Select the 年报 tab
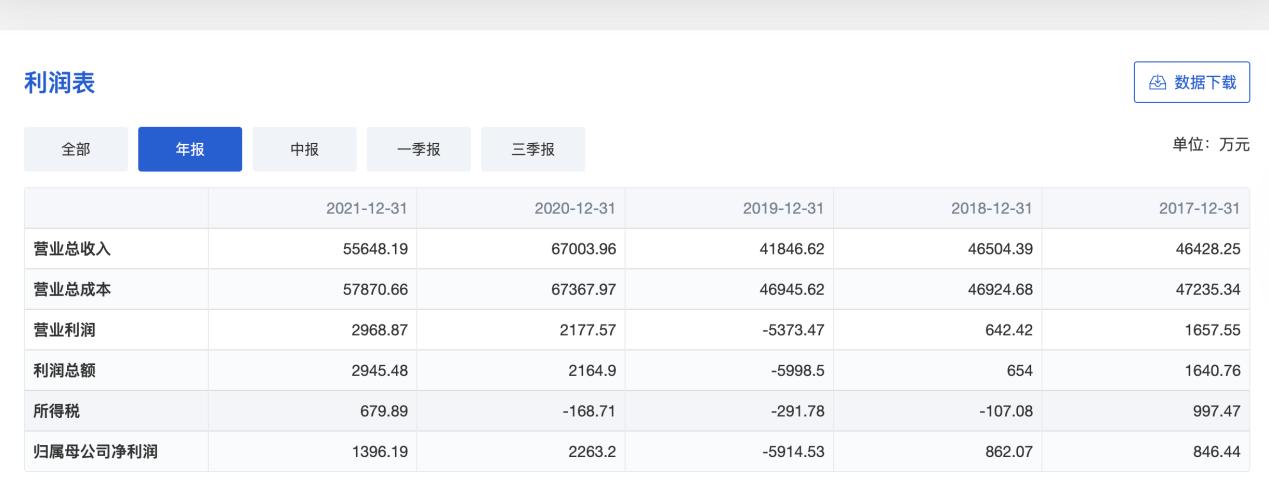1269x496 pixels. coord(190,149)
